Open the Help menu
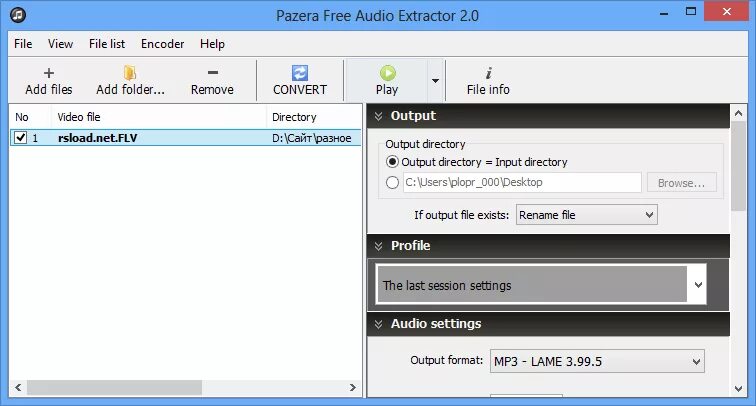This screenshot has height=406, width=756. 212,44
